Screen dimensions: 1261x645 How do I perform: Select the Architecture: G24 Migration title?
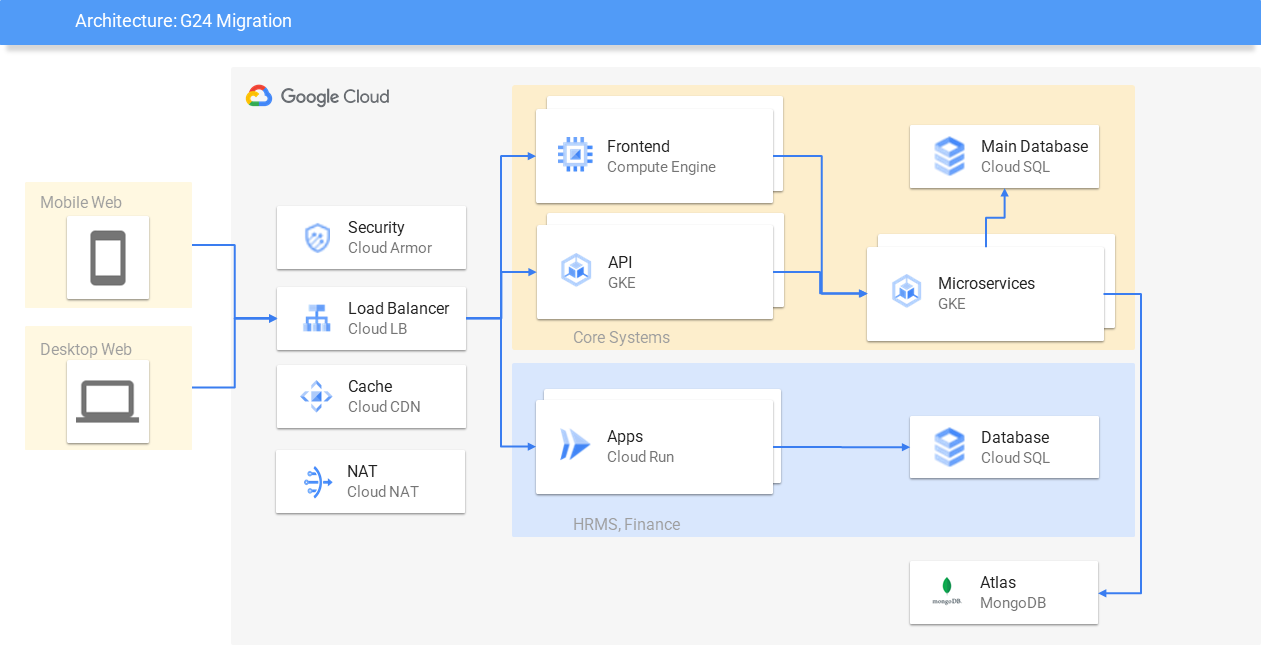(184, 20)
